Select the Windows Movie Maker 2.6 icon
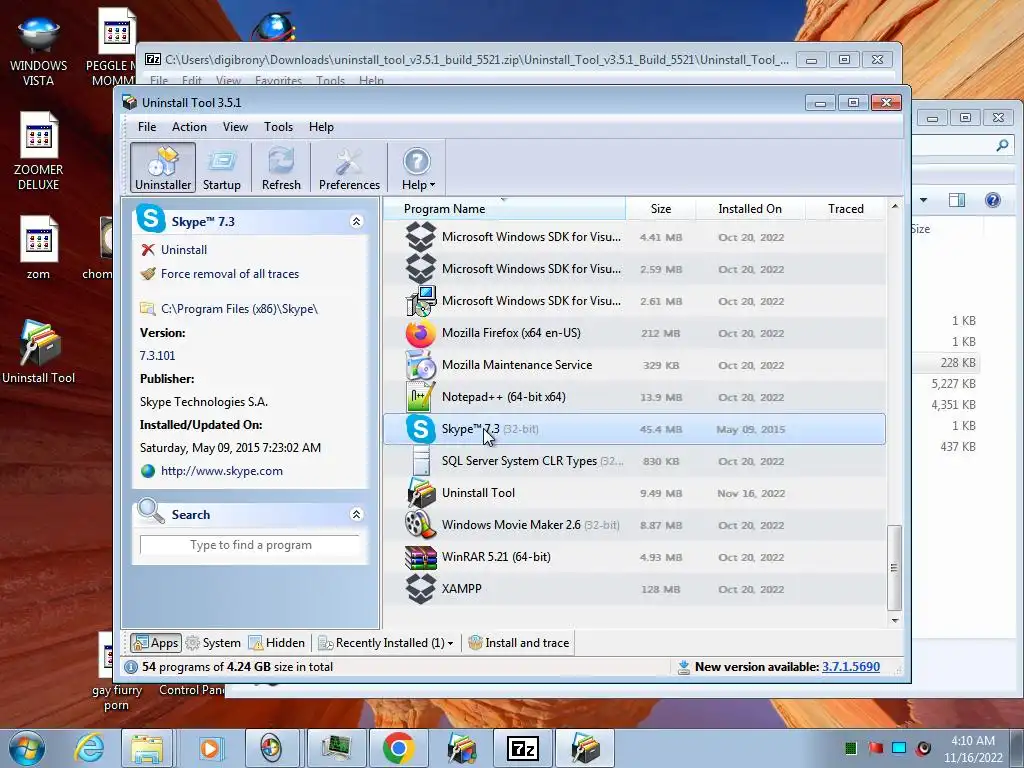Viewport: 1024px width, 768px height. click(x=421, y=525)
